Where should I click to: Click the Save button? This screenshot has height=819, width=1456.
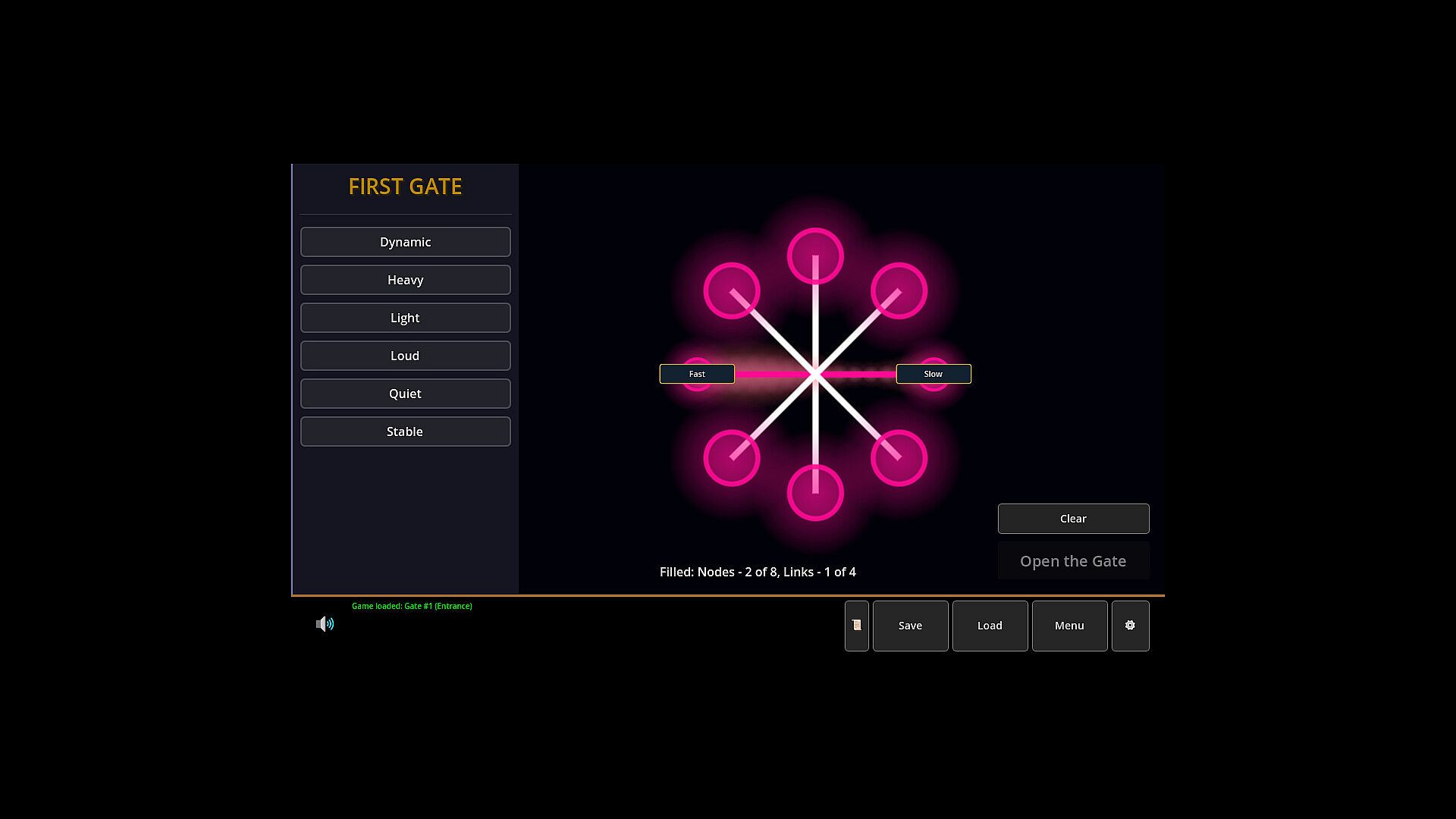click(x=910, y=626)
